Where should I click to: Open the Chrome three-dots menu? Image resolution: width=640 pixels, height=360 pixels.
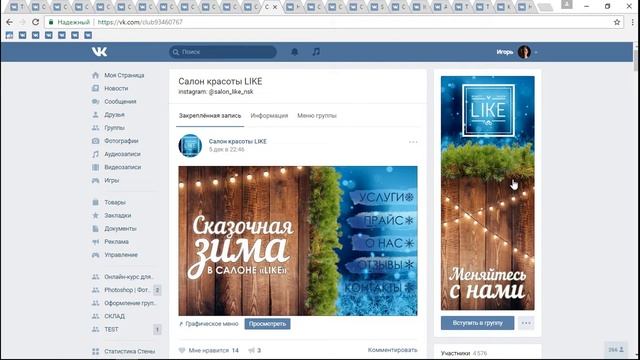click(x=632, y=22)
